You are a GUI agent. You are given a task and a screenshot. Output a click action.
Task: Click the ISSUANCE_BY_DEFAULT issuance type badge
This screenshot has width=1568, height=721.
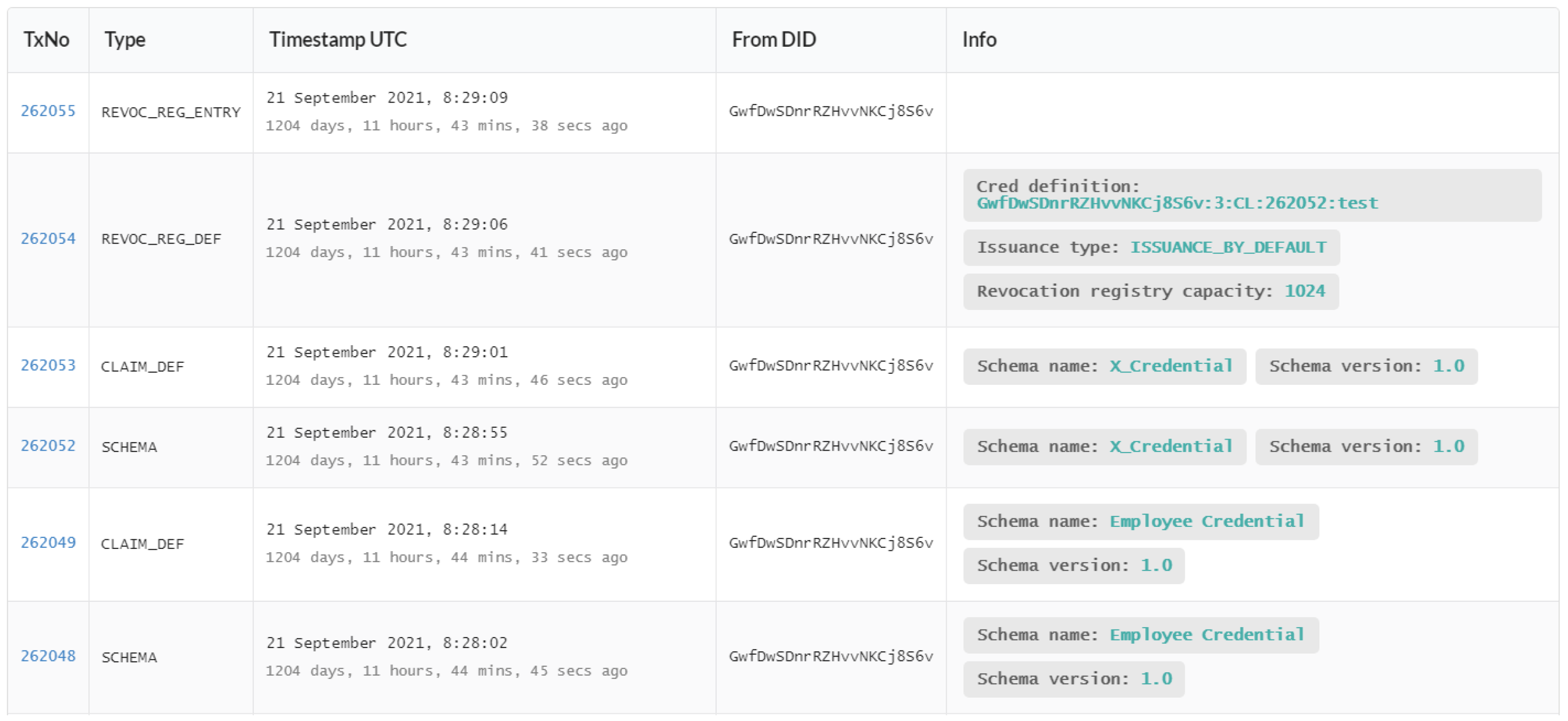1228,247
